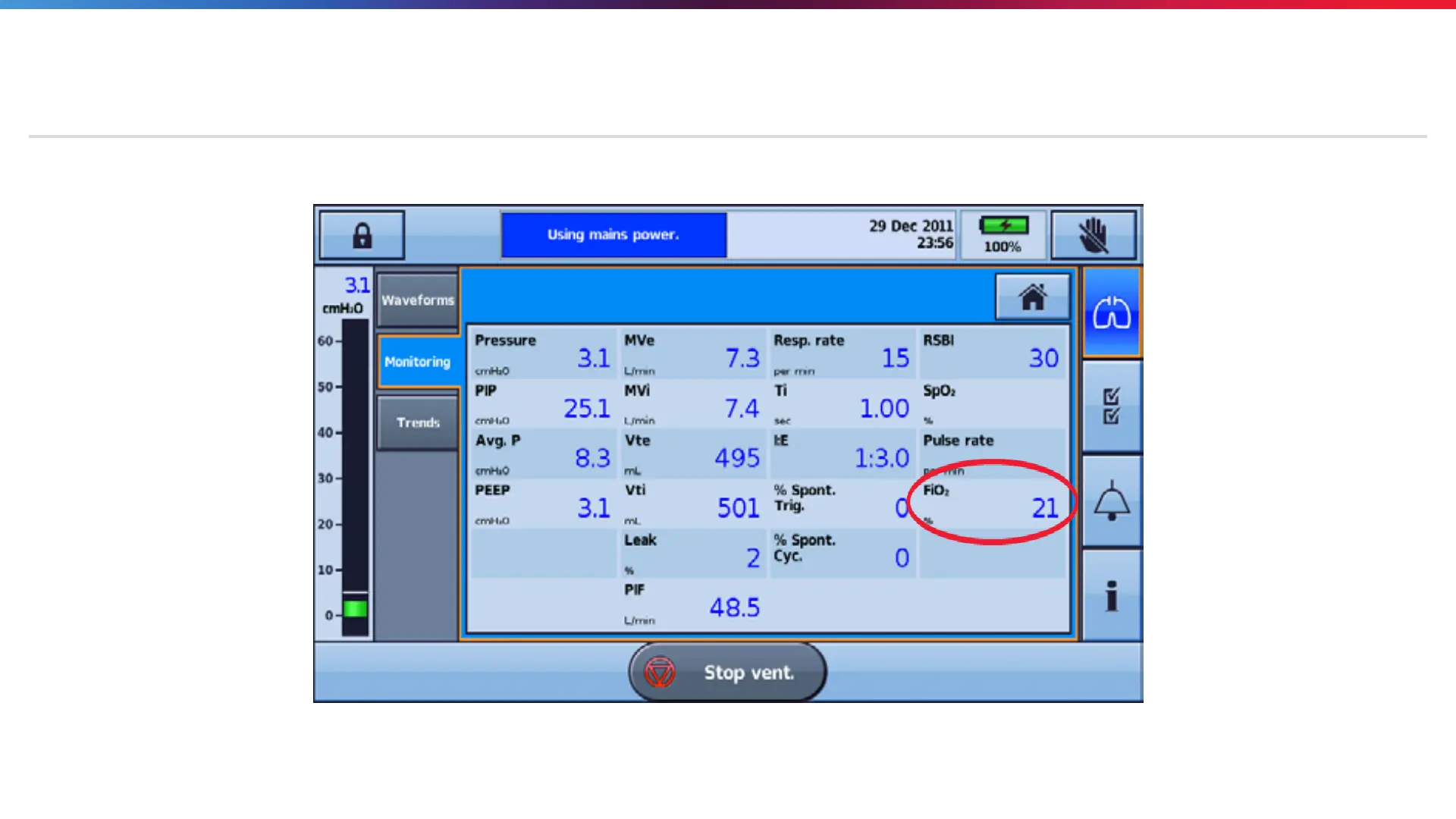Select the PIP 25.1 reading
The height and width of the screenshot is (819, 1456).
[x=543, y=404]
